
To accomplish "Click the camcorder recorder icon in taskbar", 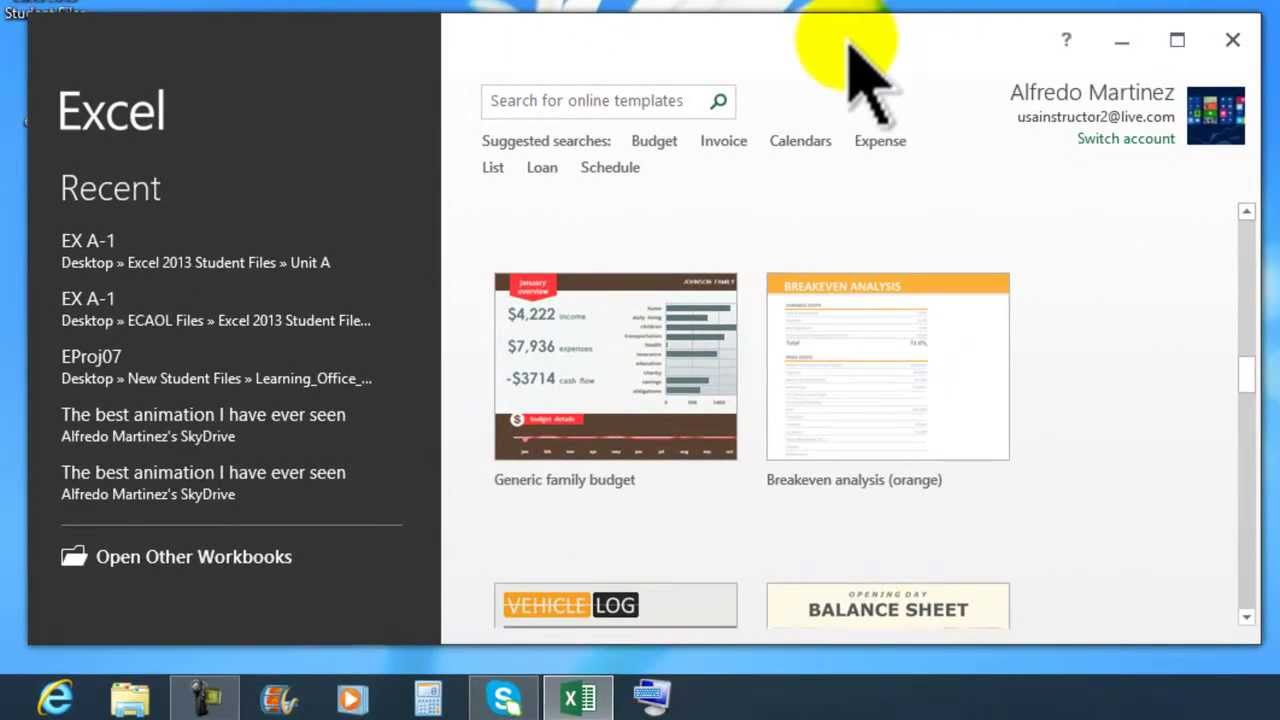I will click(205, 698).
